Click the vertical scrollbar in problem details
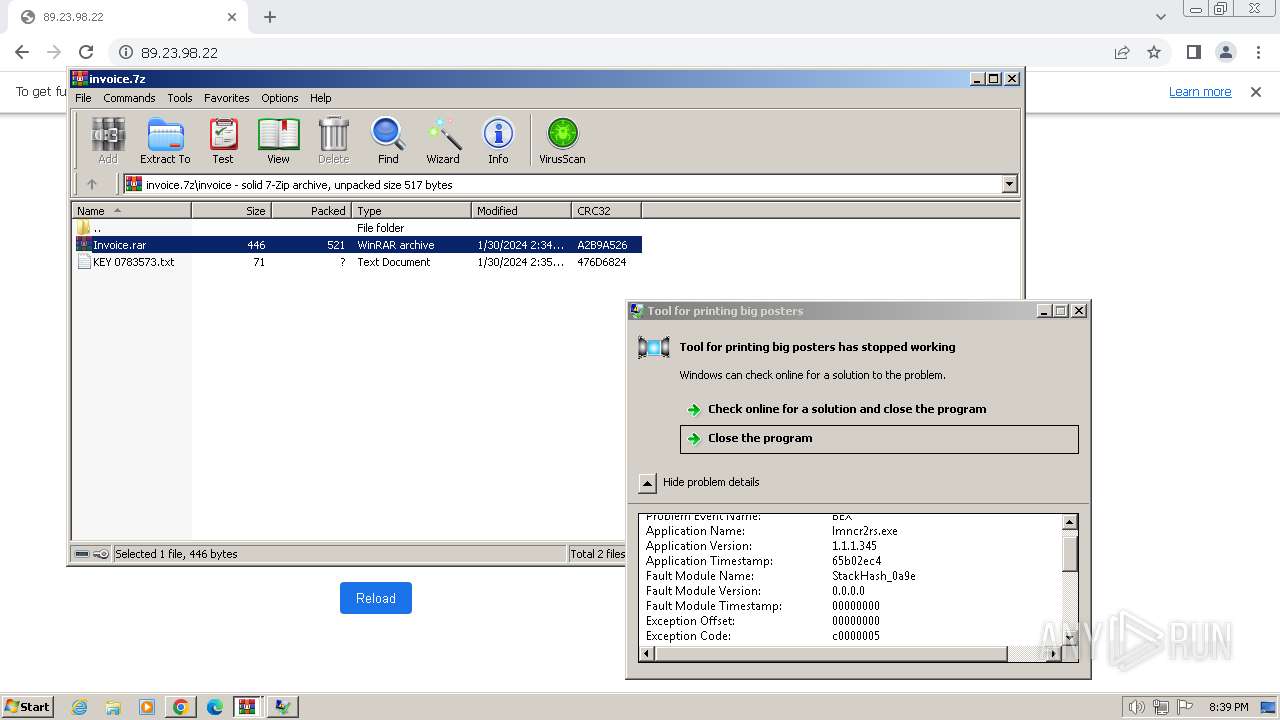1280x720 pixels. [x=1070, y=553]
